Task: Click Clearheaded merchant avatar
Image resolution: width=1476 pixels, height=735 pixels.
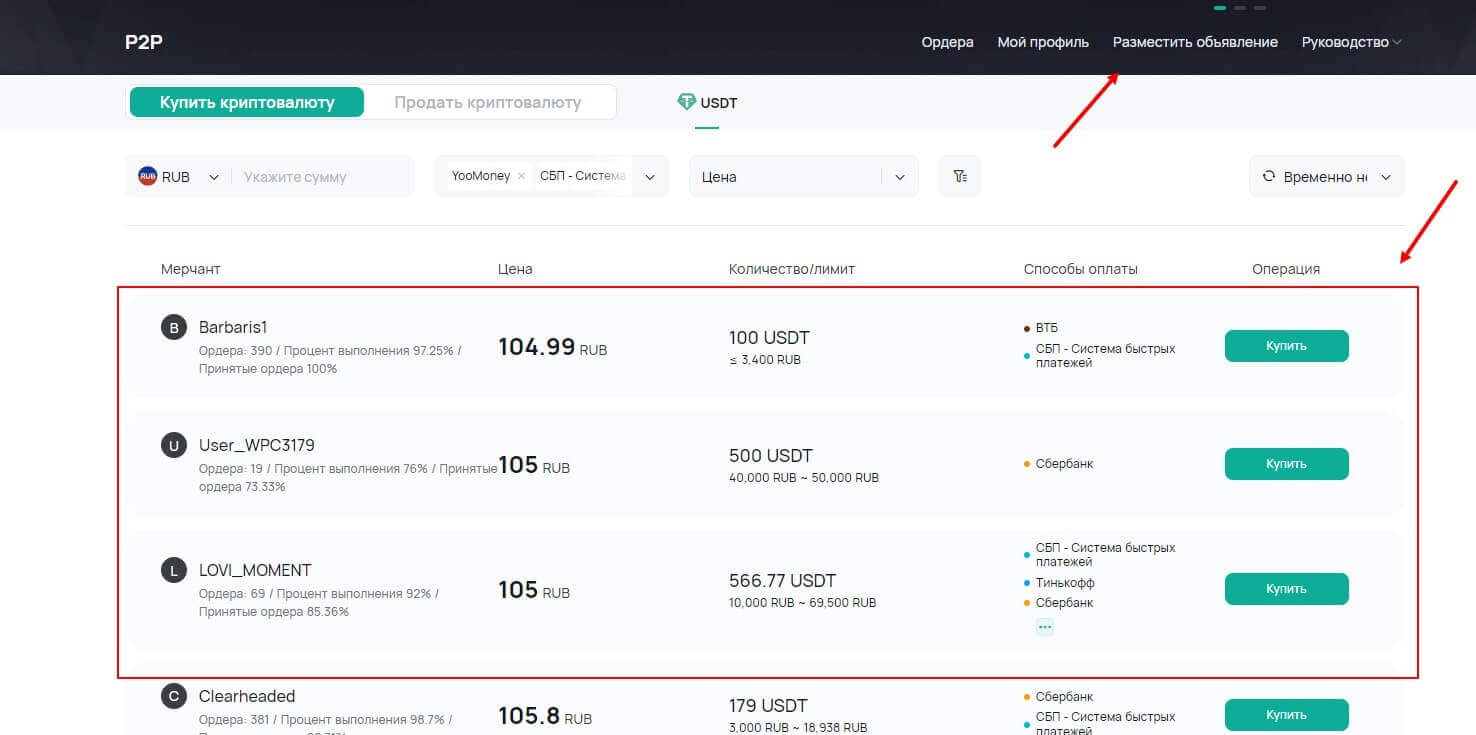Action: (174, 696)
